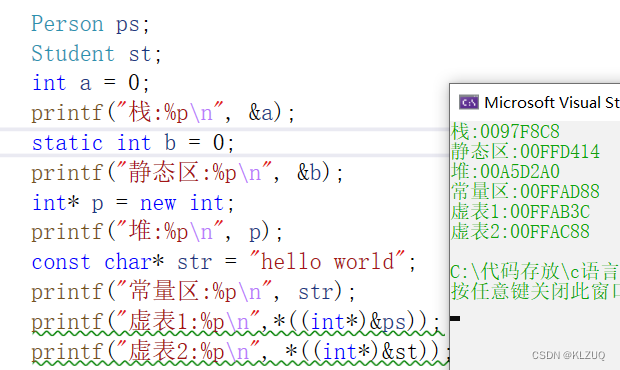
Task: Click the console window icon in title bar
Action: click(469, 102)
